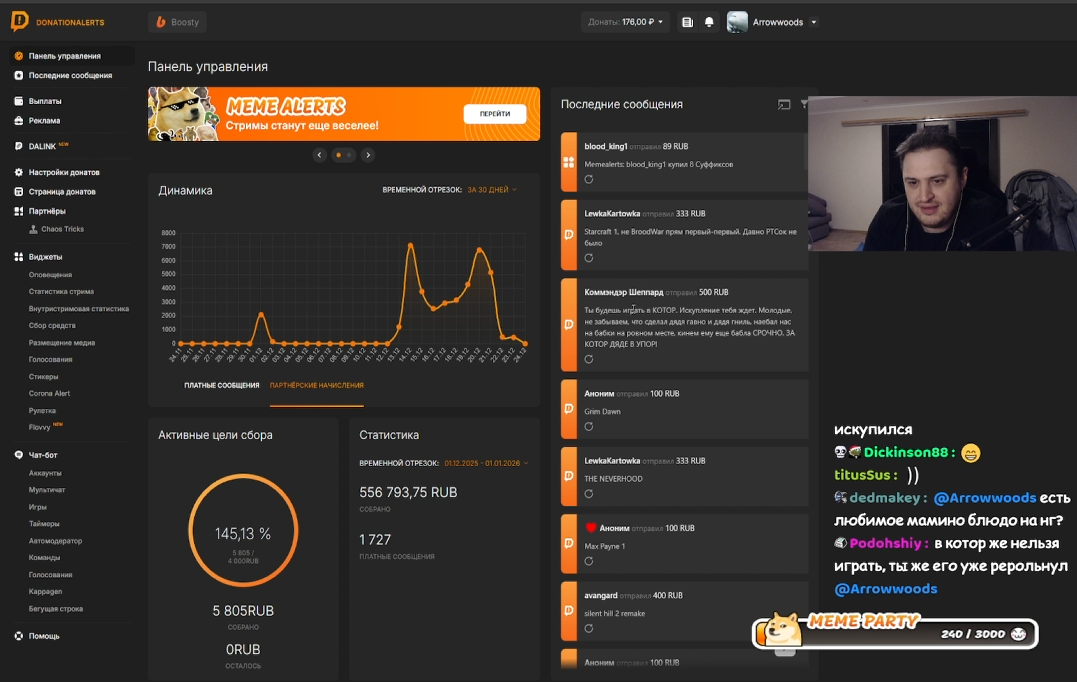Replay THE NEVERHOOD 333 RUB alert
The height and width of the screenshot is (682, 1077).
click(x=589, y=494)
